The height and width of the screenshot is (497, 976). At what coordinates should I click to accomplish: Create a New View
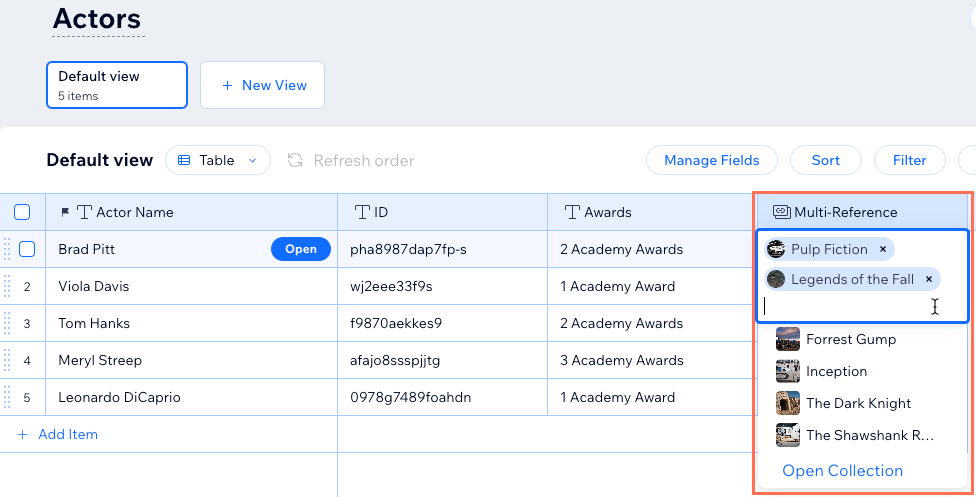[262, 85]
